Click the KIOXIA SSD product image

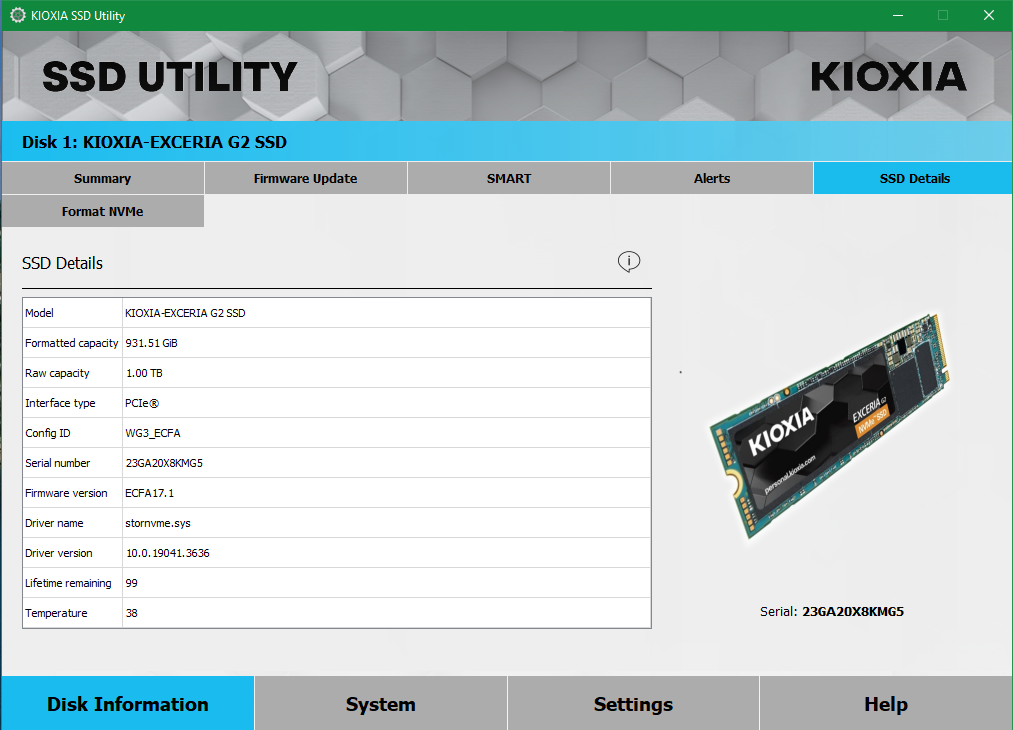(830, 426)
